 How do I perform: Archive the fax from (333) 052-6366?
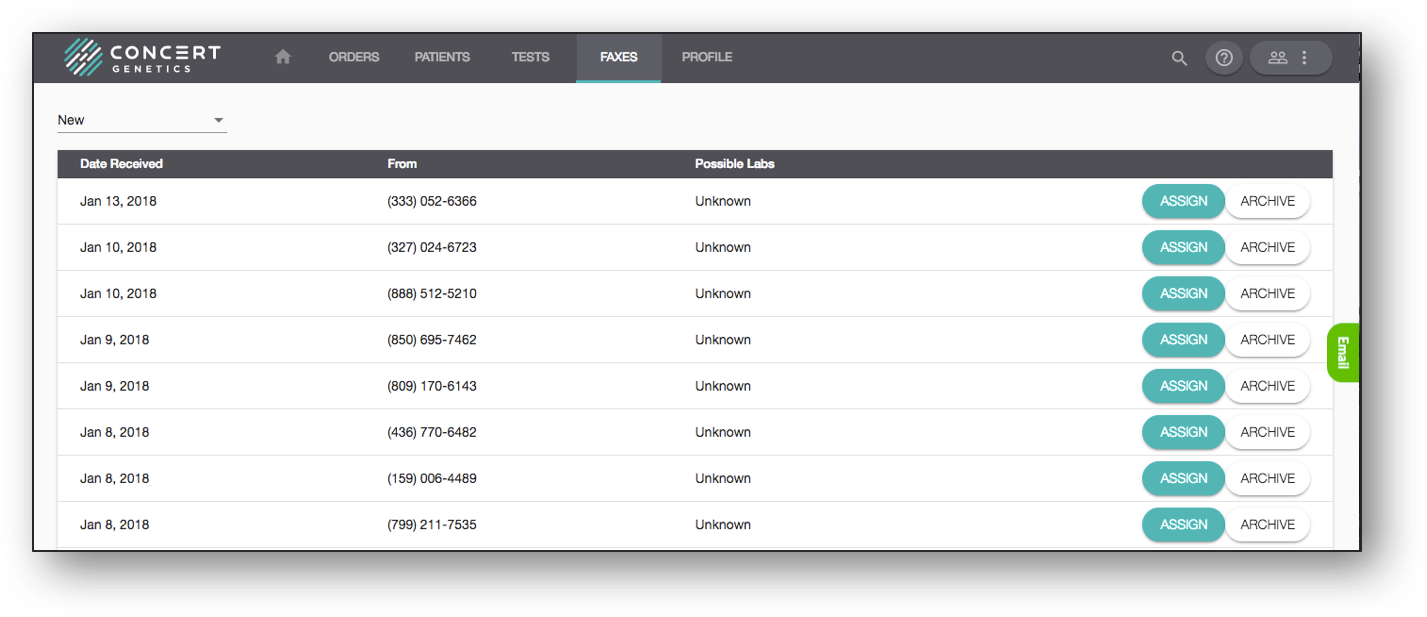[x=1267, y=201]
